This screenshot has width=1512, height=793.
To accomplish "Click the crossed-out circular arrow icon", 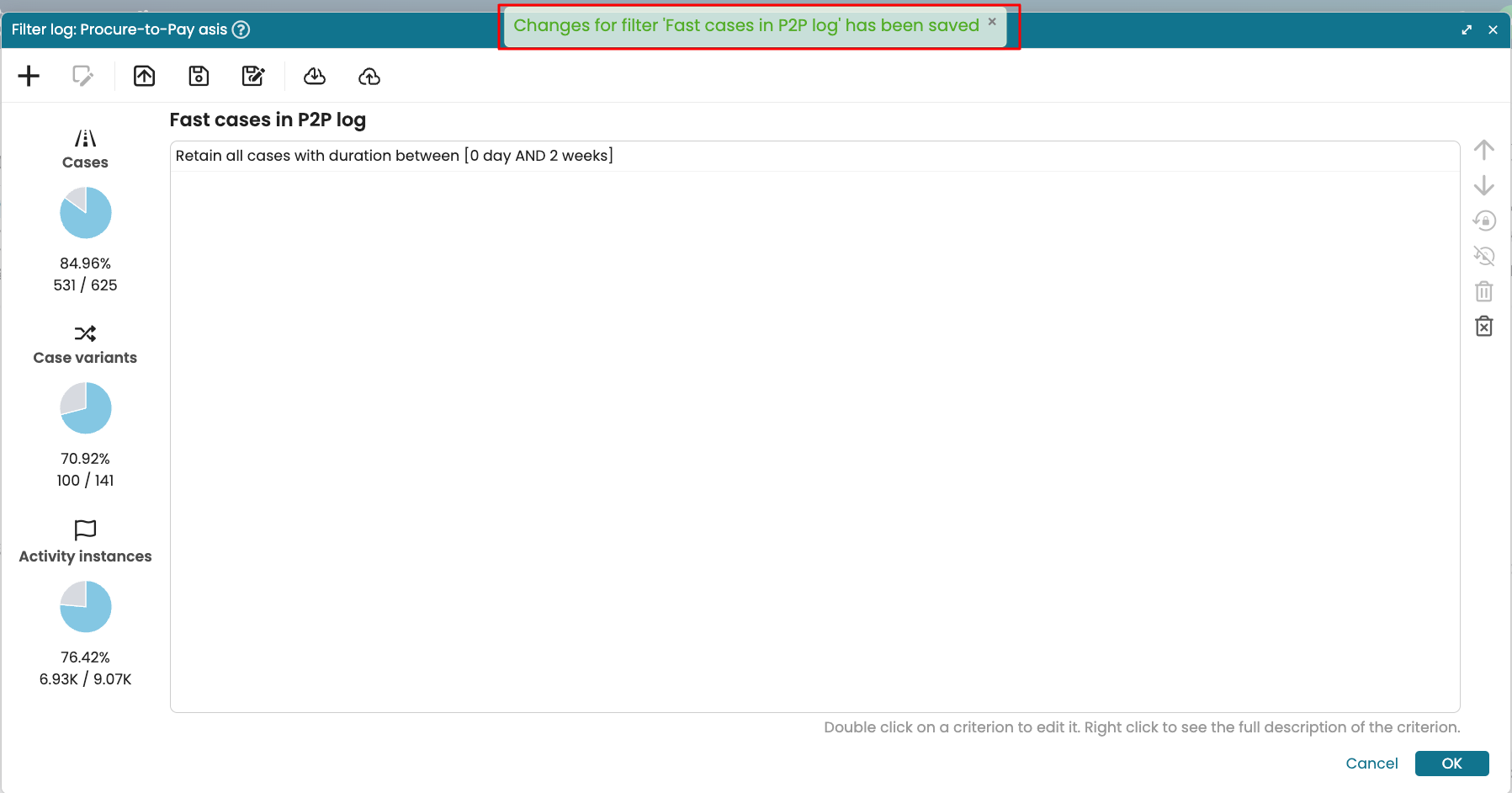I will [1484, 256].
